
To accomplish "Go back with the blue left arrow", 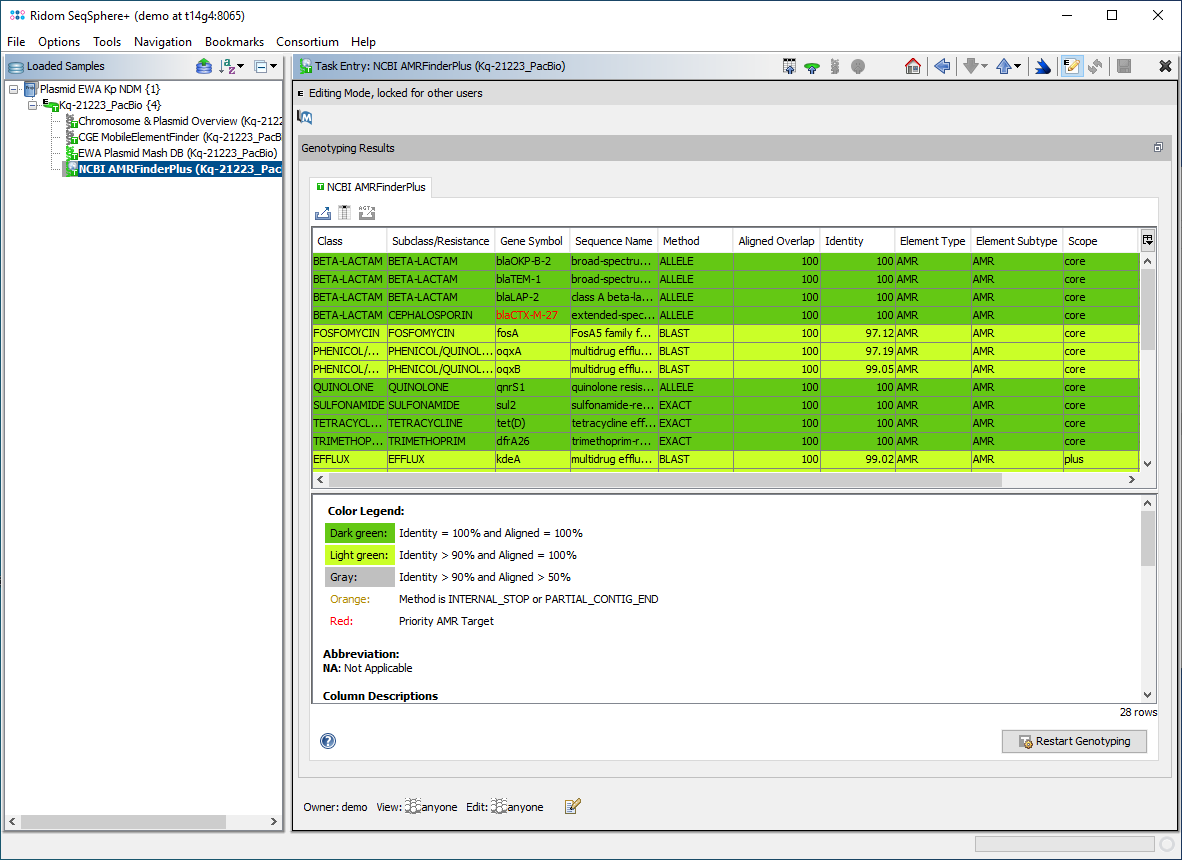I will (941, 66).
